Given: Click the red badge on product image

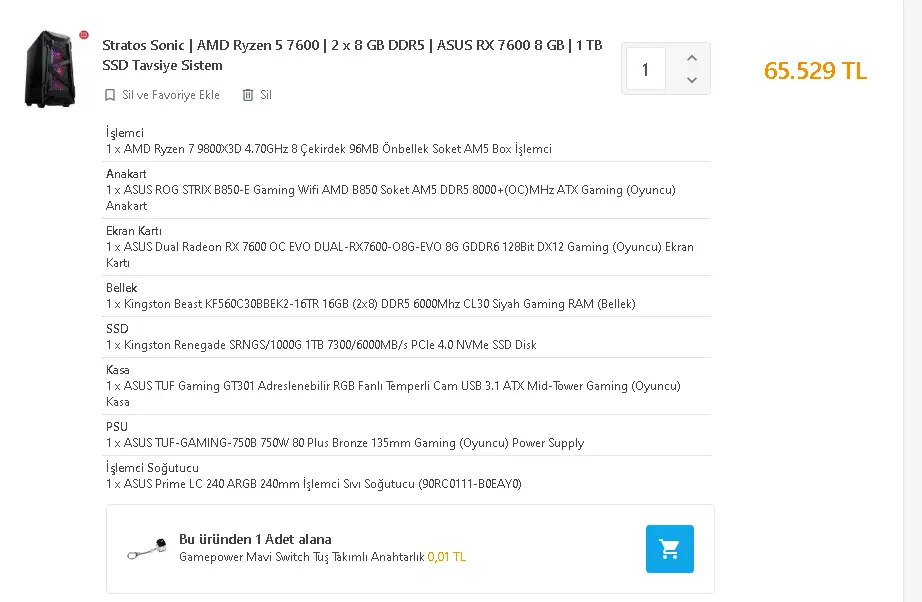Looking at the screenshot, I should click(x=84, y=35).
